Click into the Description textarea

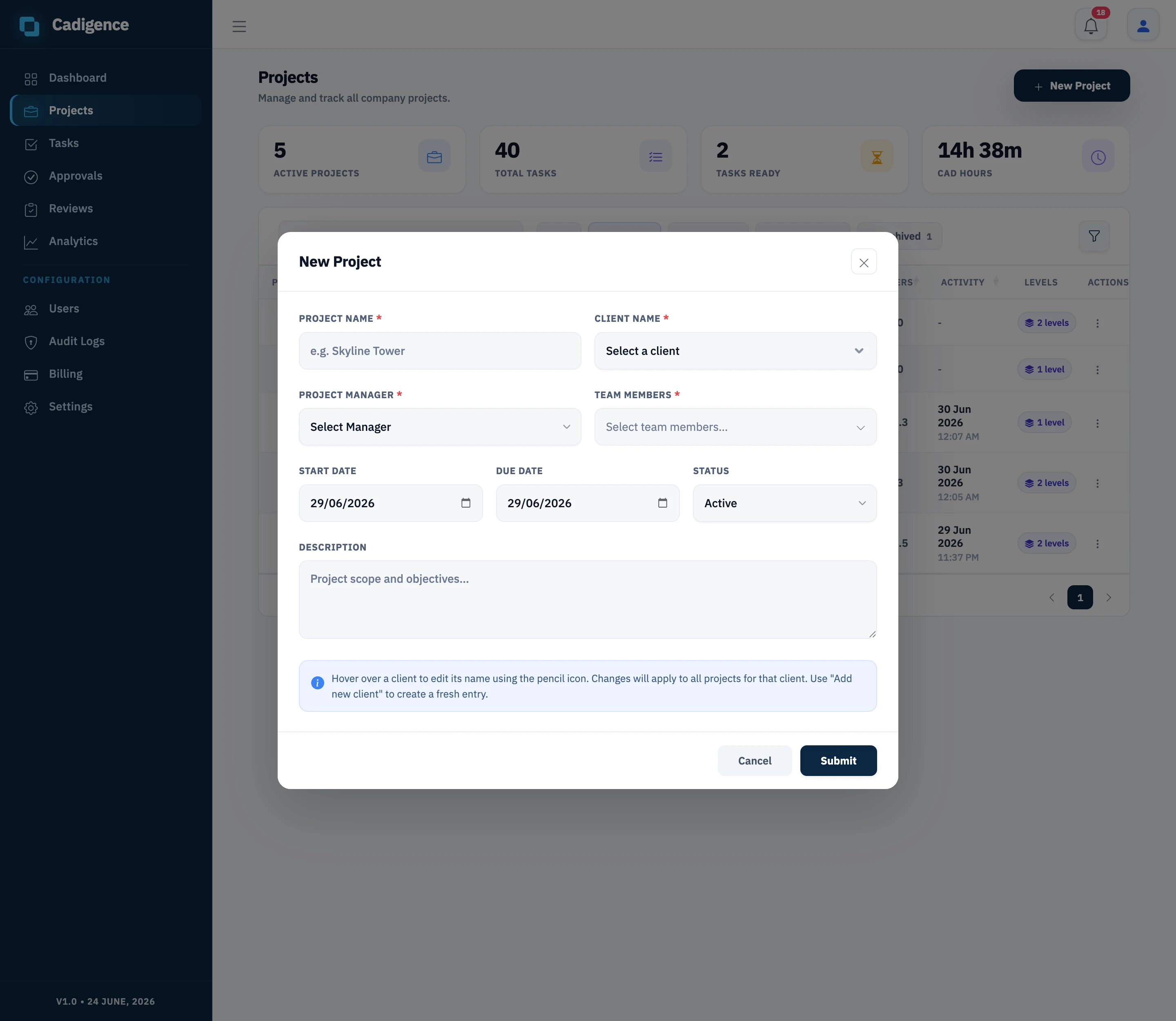588,600
